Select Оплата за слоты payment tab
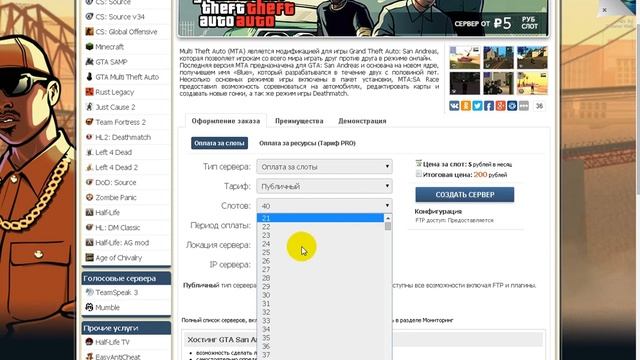Image resolution: width=640 pixels, height=360 pixels. 219,143
